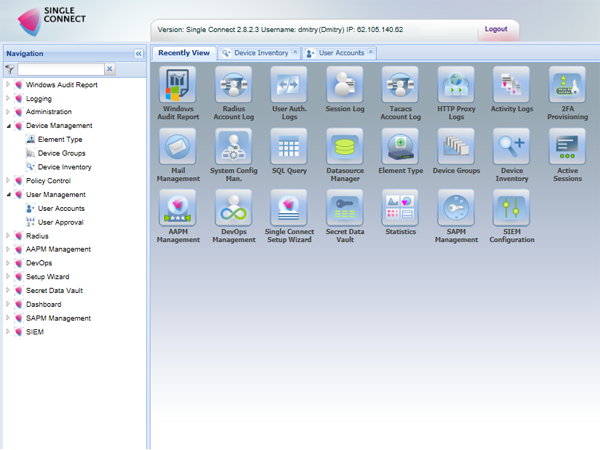
Task: Click the navigation filter text field
Action: tap(60, 70)
